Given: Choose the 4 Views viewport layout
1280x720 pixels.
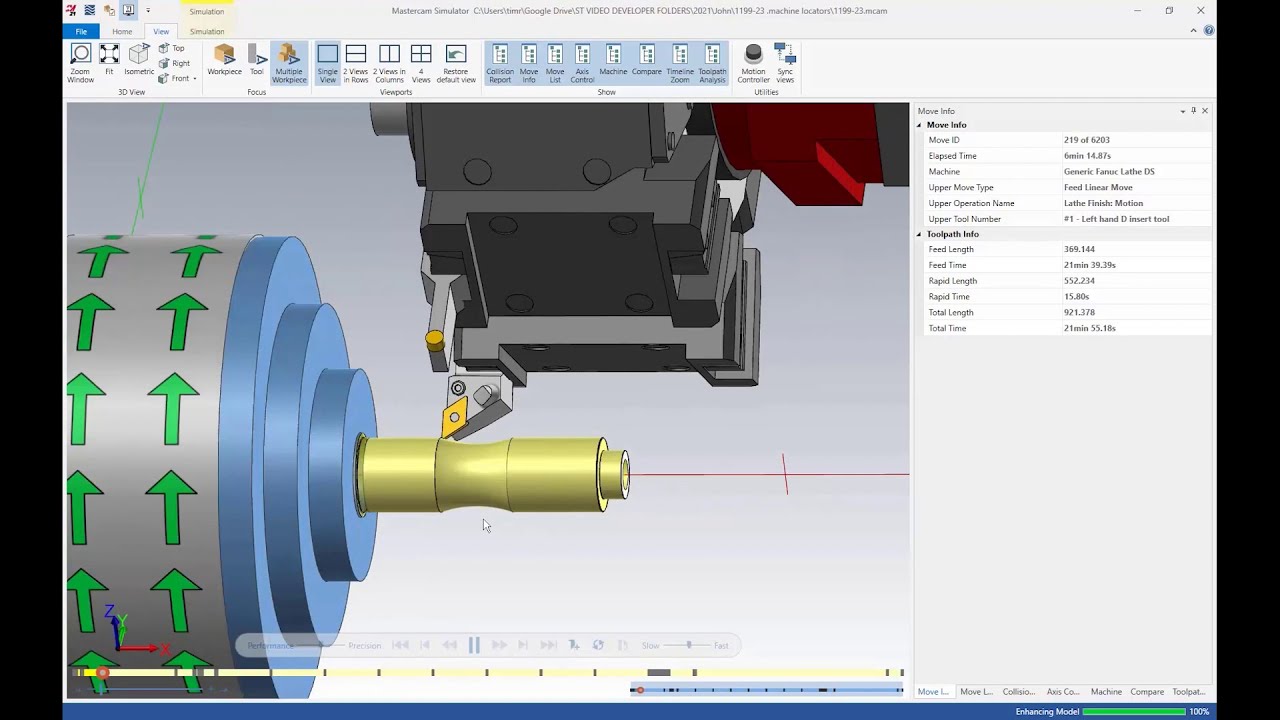Looking at the screenshot, I should pos(421,63).
